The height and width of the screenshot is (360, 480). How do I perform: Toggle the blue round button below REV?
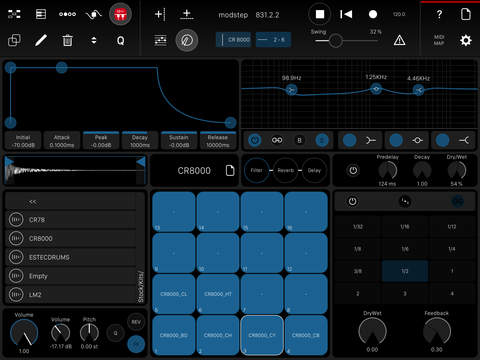point(136,344)
